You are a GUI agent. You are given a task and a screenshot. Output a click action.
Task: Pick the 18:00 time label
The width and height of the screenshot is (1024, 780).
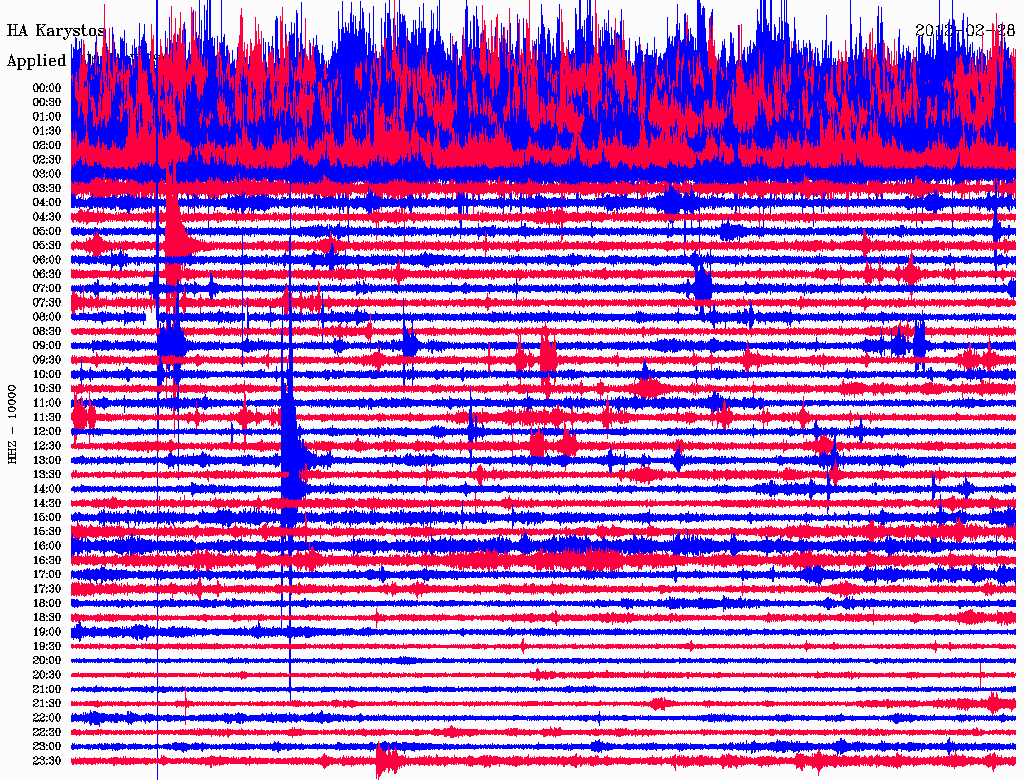pos(47,604)
